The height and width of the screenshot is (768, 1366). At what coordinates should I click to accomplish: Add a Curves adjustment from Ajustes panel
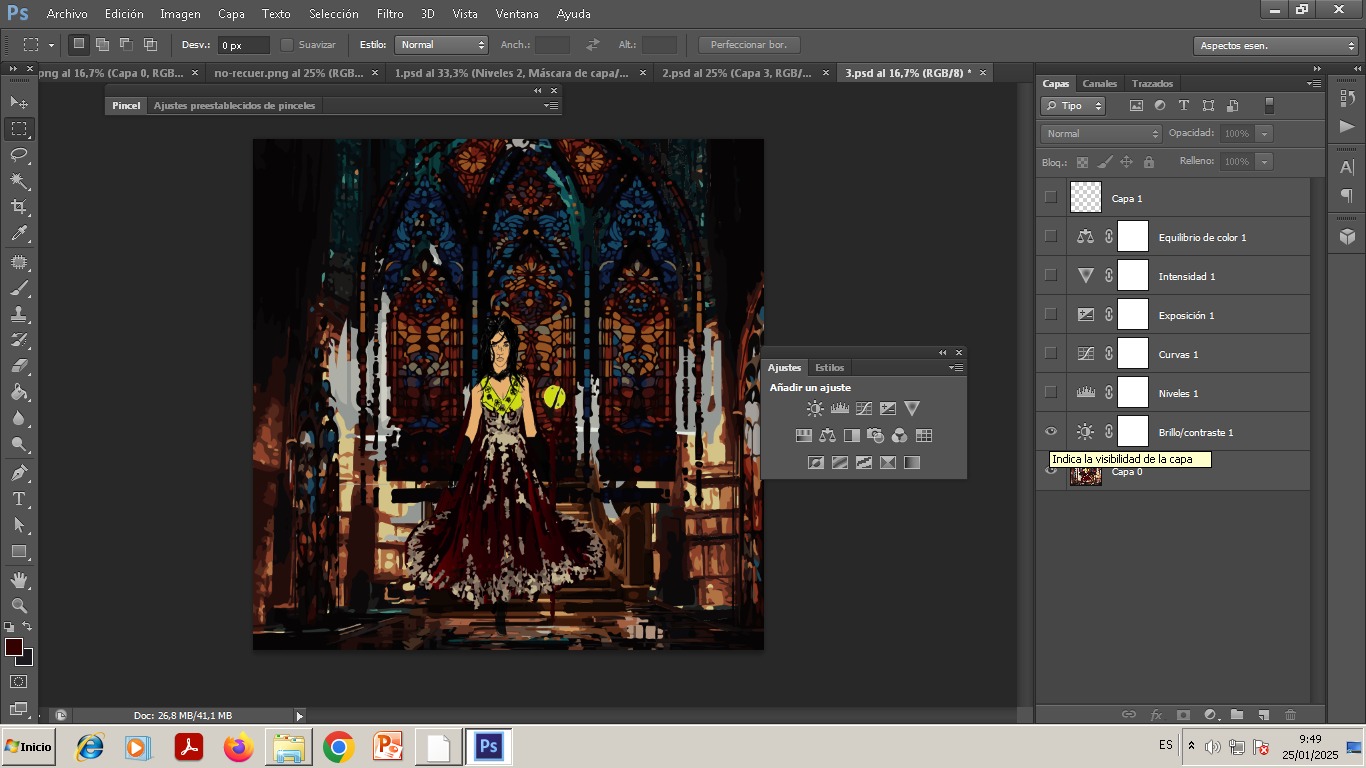coord(863,409)
